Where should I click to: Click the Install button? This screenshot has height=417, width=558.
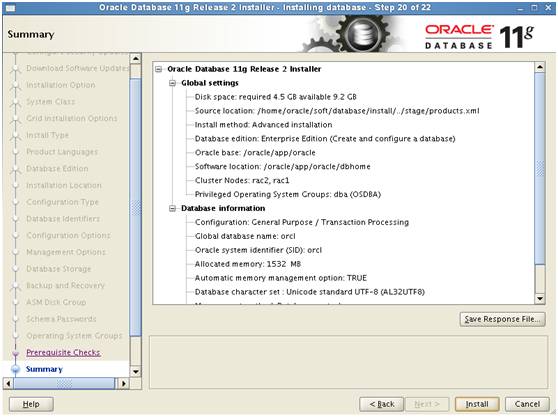click(477, 404)
